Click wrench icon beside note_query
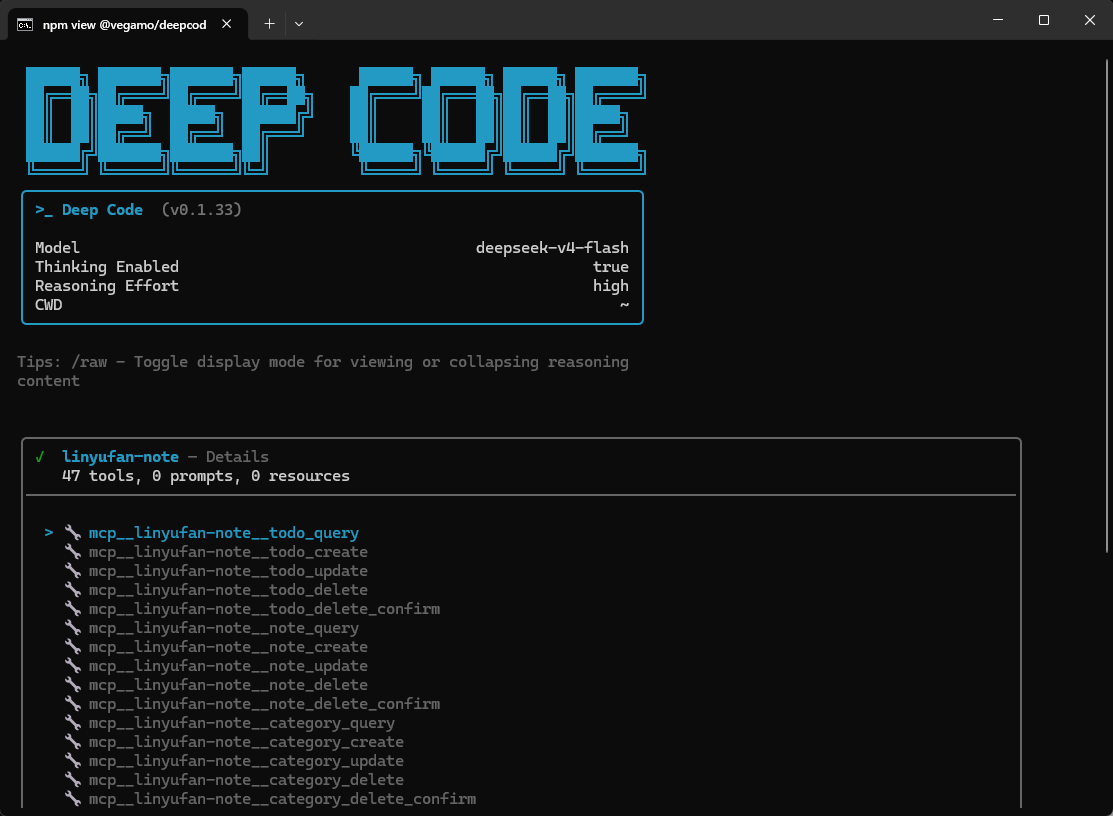This screenshot has height=816, width=1113. point(72,627)
